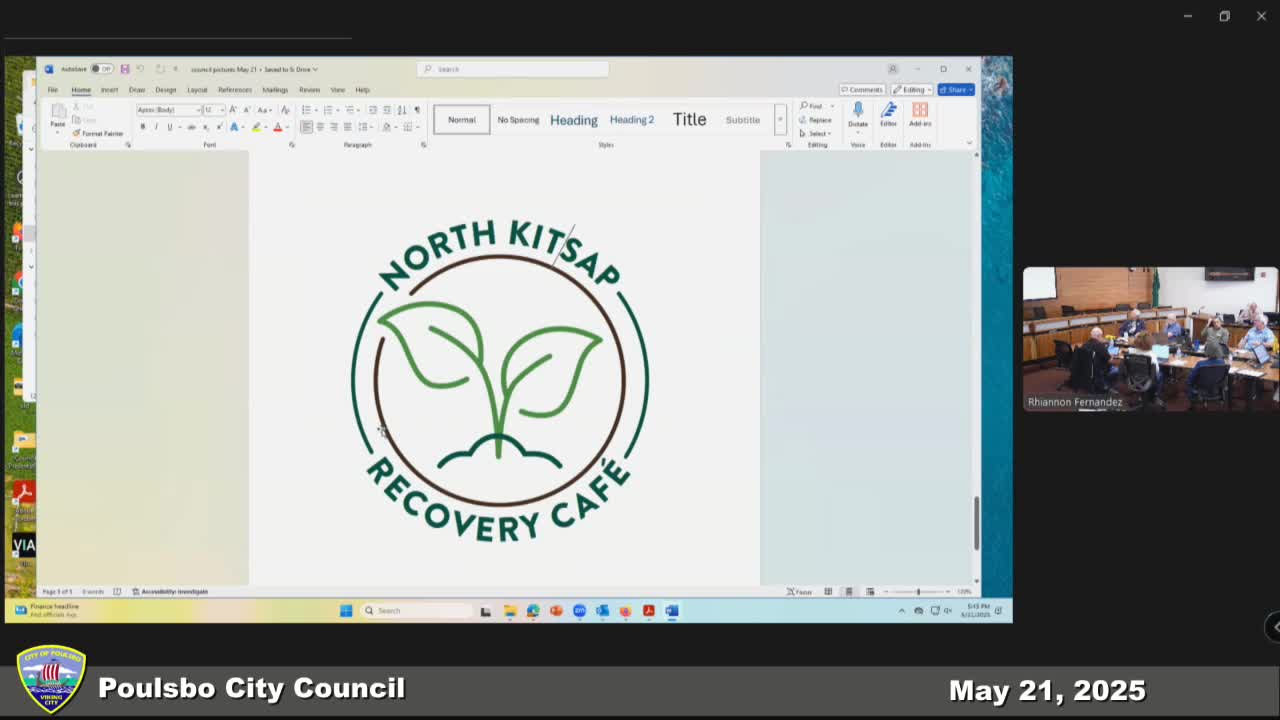Open the File menu
1280x720 pixels.
point(52,90)
